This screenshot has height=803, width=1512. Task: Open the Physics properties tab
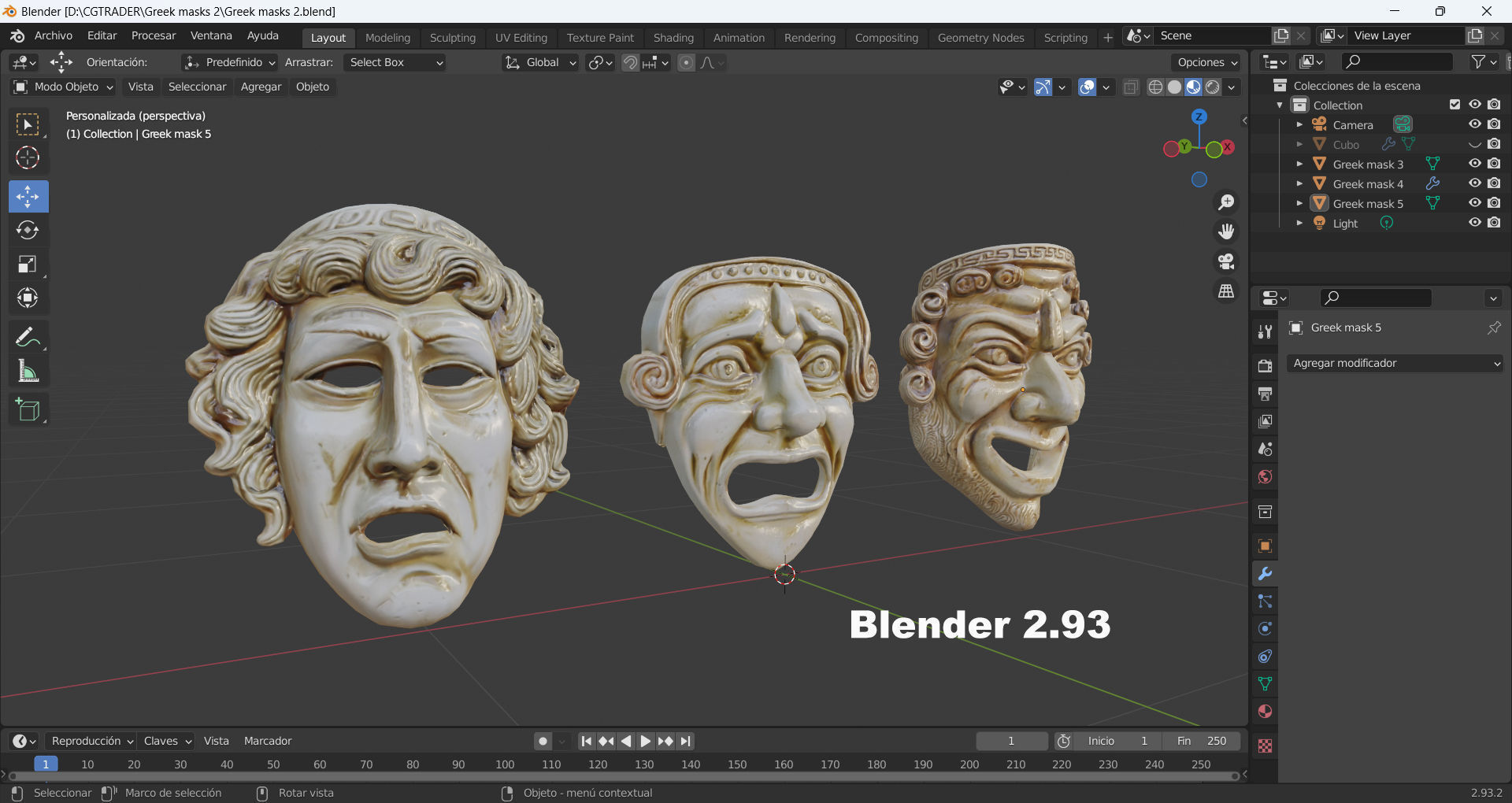point(1265,629)
